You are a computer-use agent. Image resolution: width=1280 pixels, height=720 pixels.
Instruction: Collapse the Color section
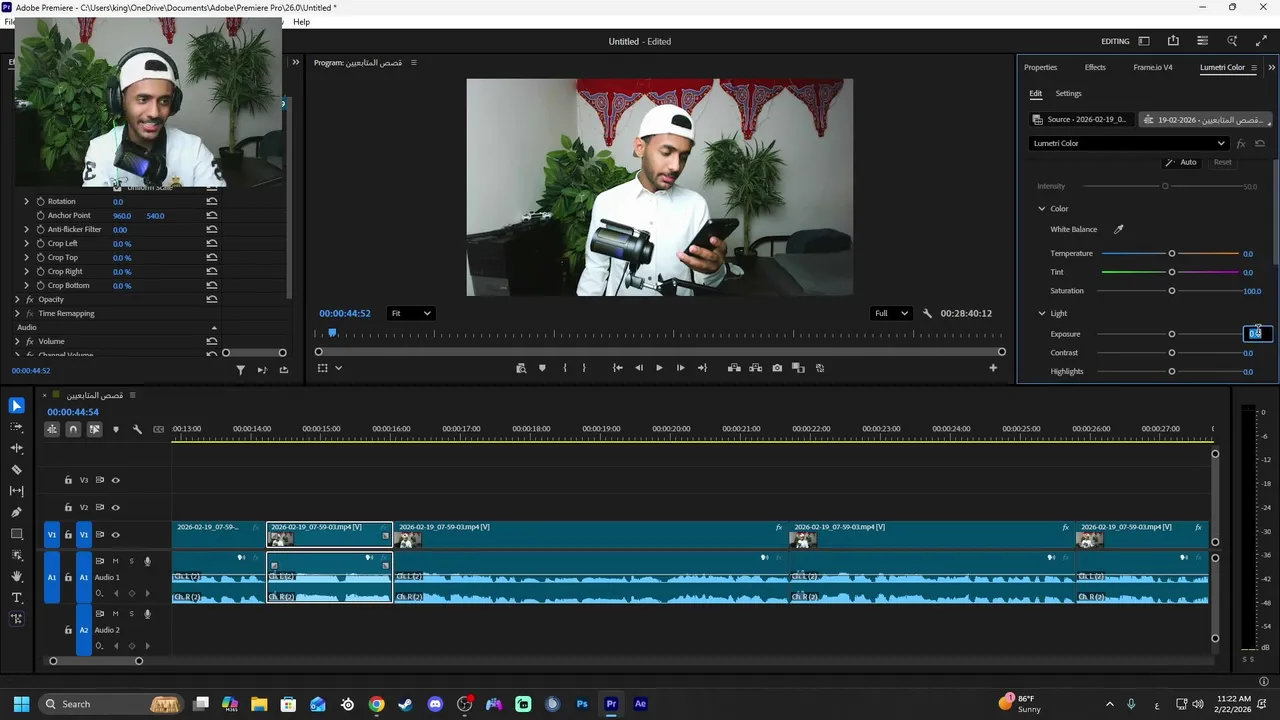point(1041,209)
